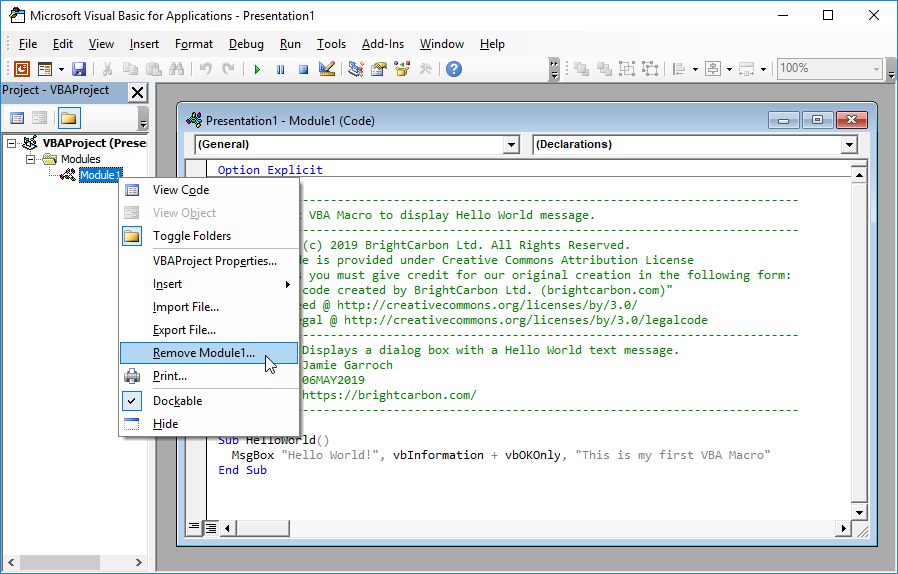Screen dimensions: 898x574
Task: Save the project with the floppy disk icon
Action: tap(78, 69)
